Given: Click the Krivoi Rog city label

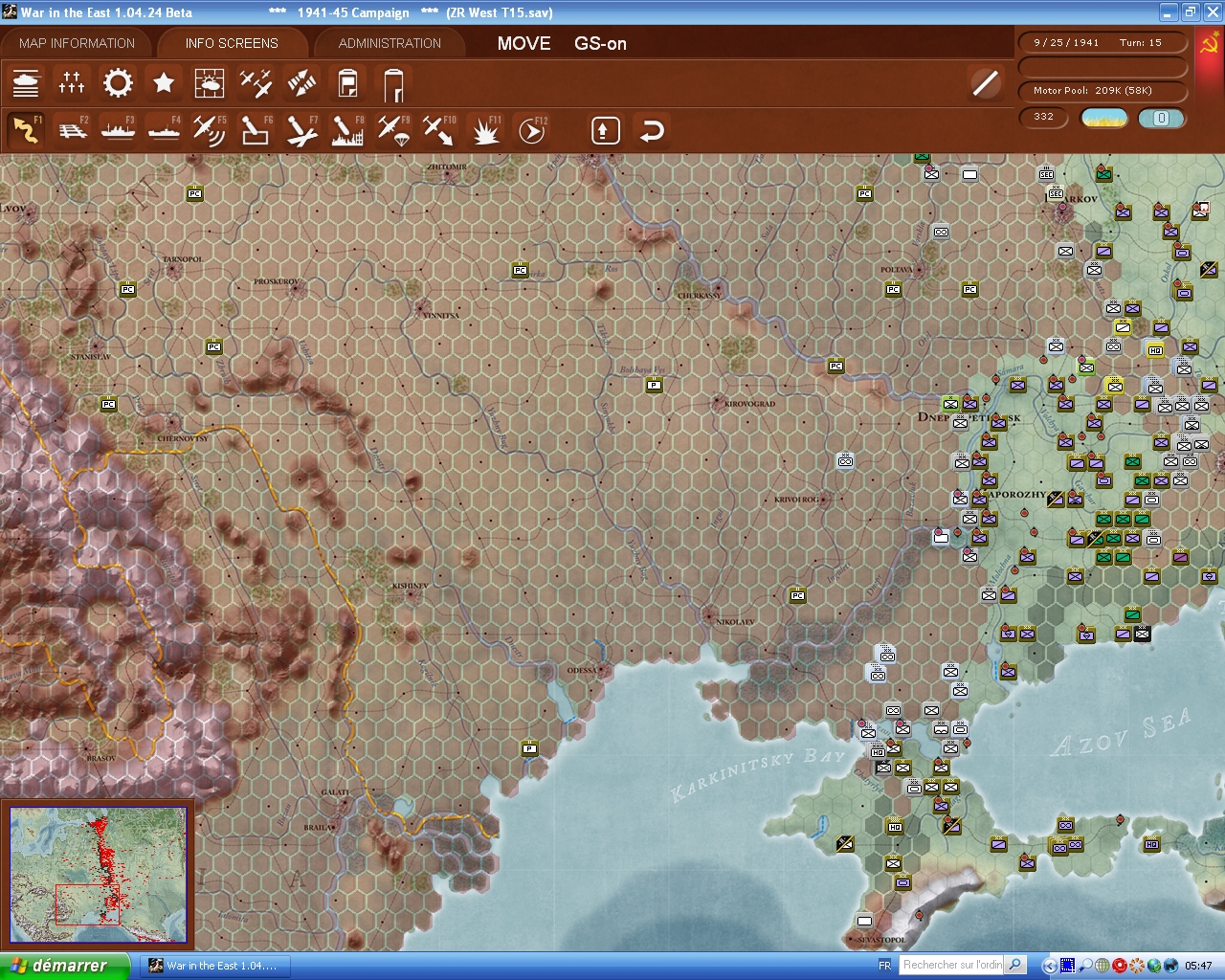Looking at the screenshot, I should pyautogui.click(x=796, y=500).
